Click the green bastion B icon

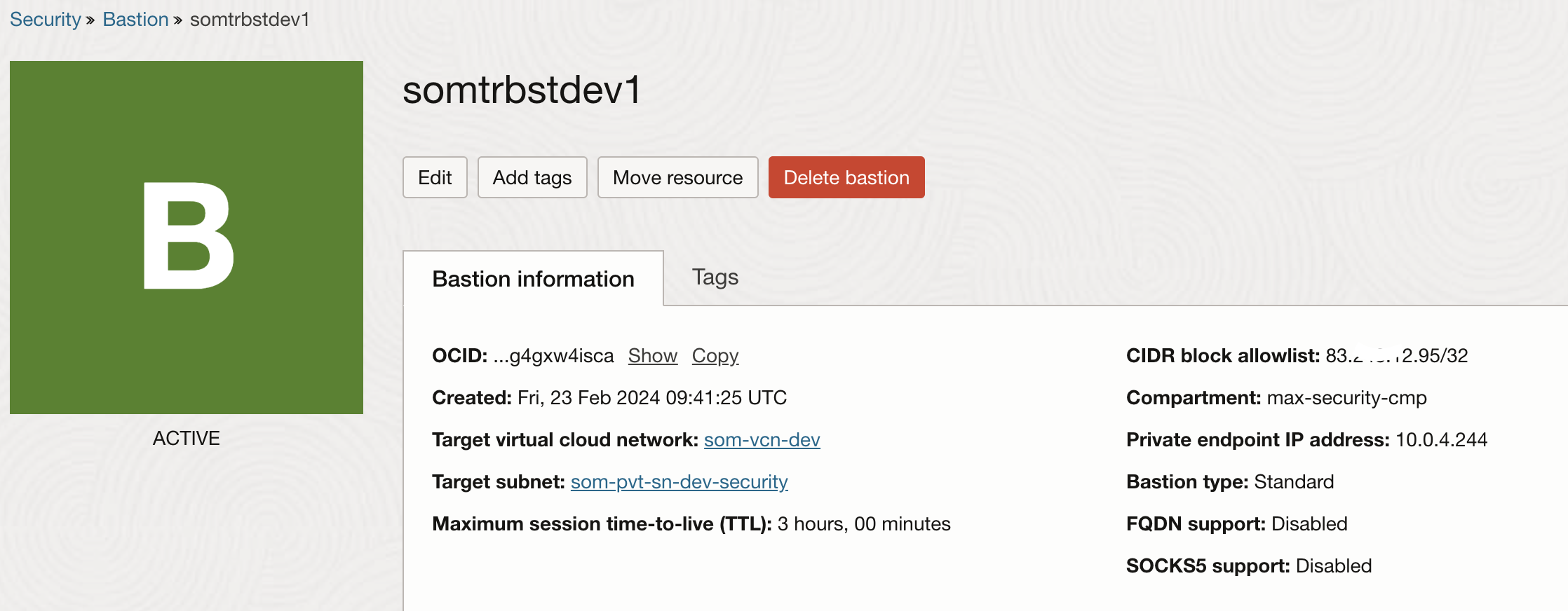click(x=187, y=237)
